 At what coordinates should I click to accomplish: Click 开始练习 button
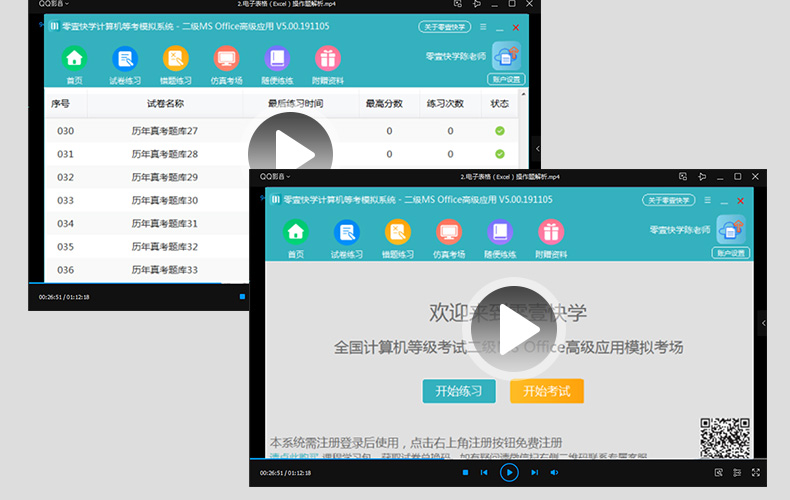[459, 391]
